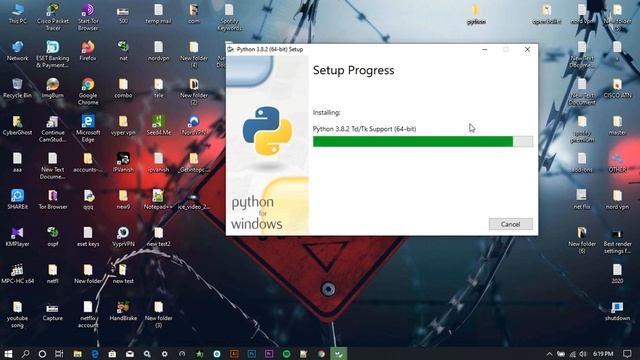Image resolution: width=640 pixels, height=360 pixels.
Task: Select the Firefox desktop shortcut
Action: click(88, 51)
